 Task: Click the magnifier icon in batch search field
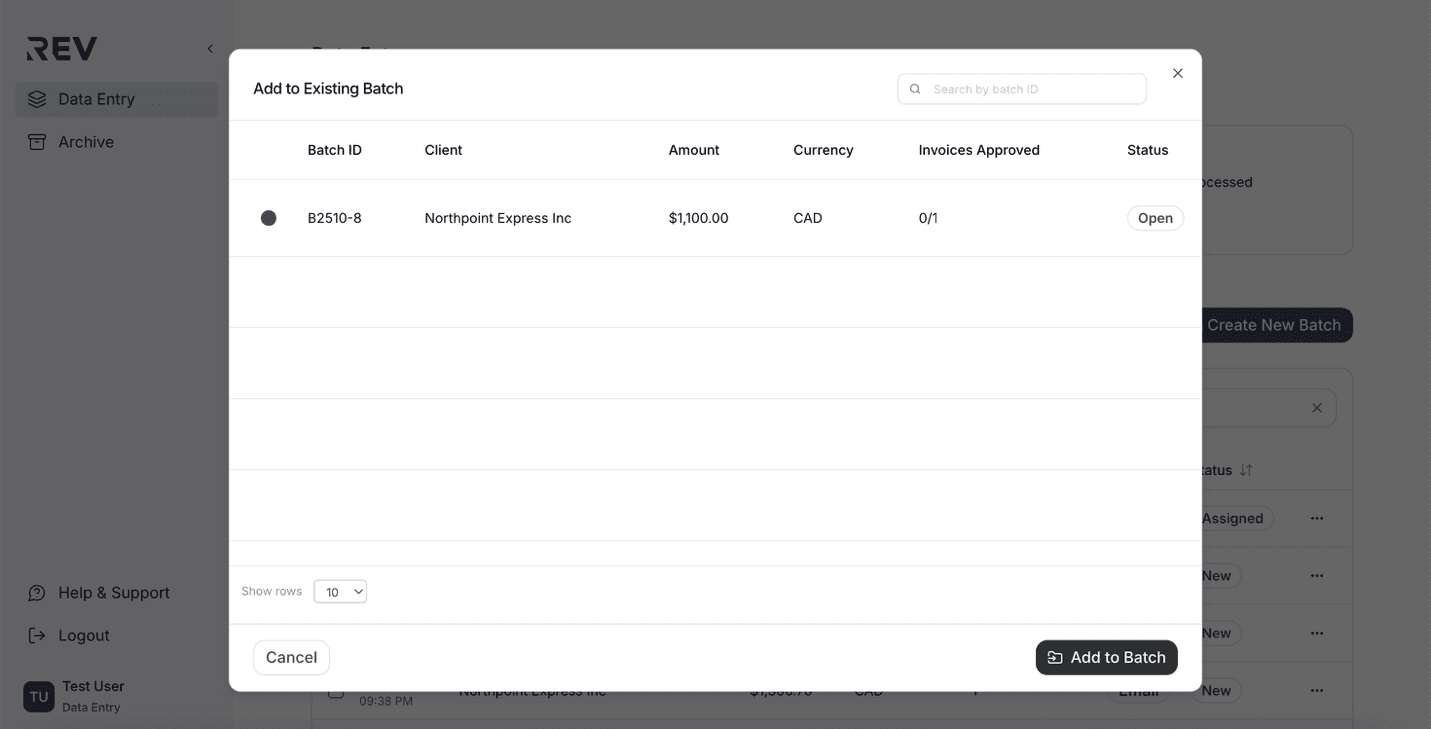(x=914, y=88)
